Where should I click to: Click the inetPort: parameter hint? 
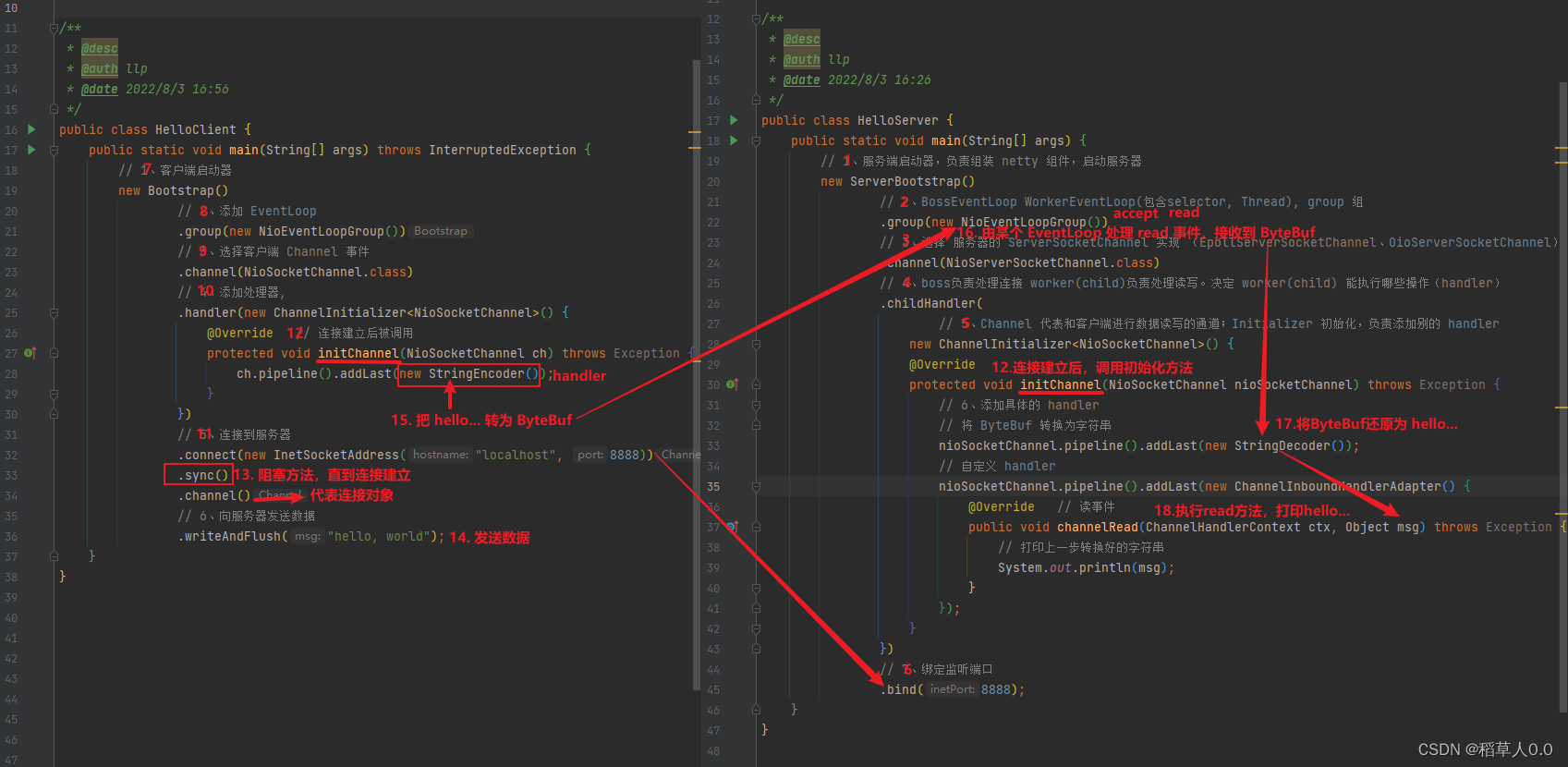pos(952,689)
